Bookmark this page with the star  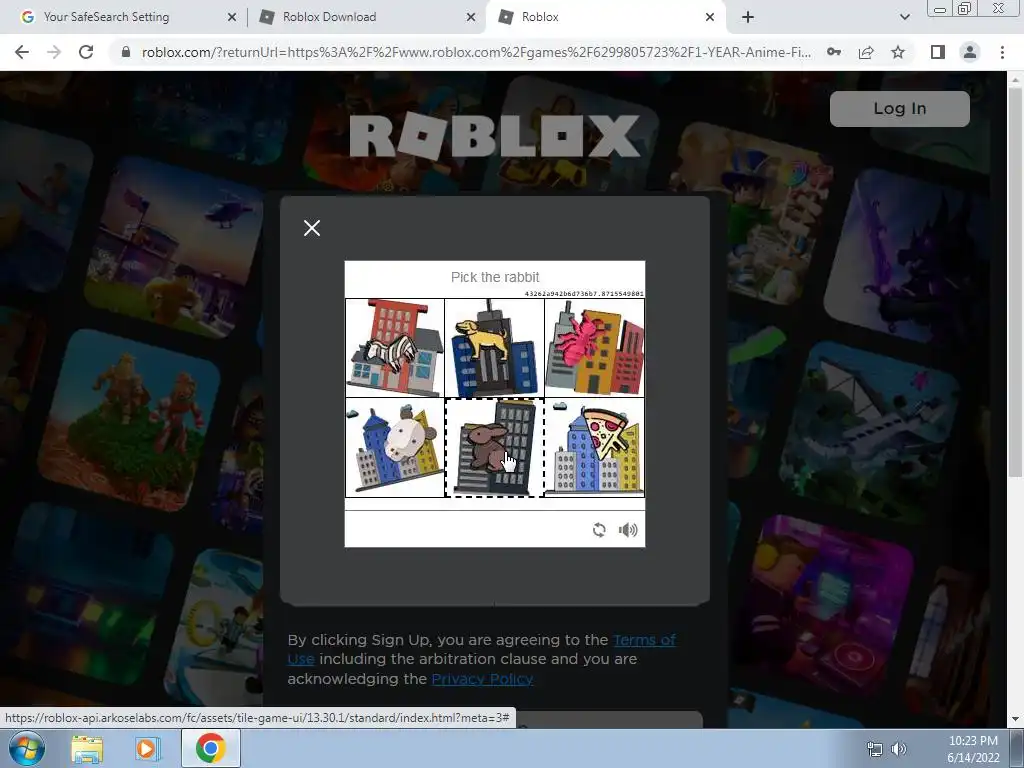click(x=898, y=52)
